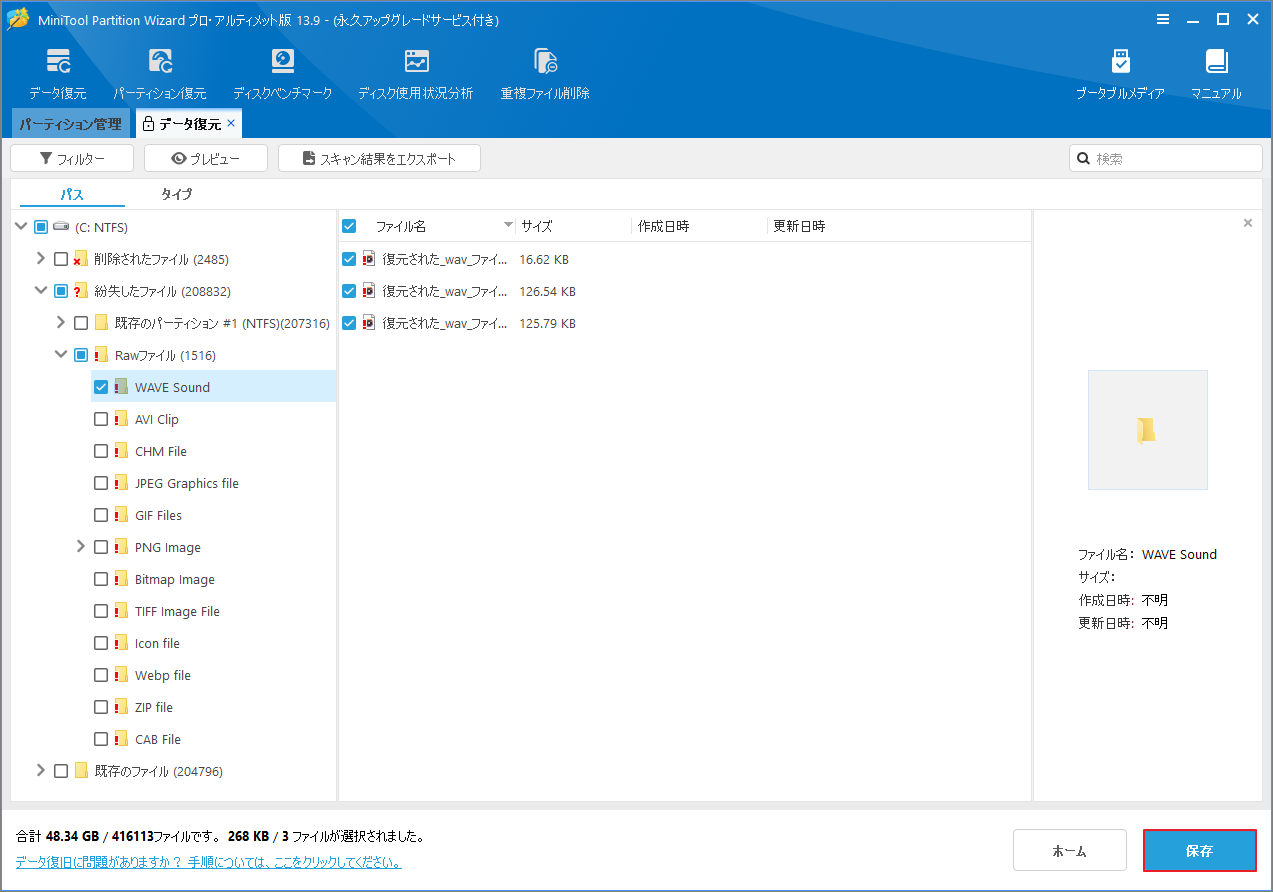This screenshot has width=1273, height=892.
Task: Click the search magnifier icon
Action: click(1083, 158)
